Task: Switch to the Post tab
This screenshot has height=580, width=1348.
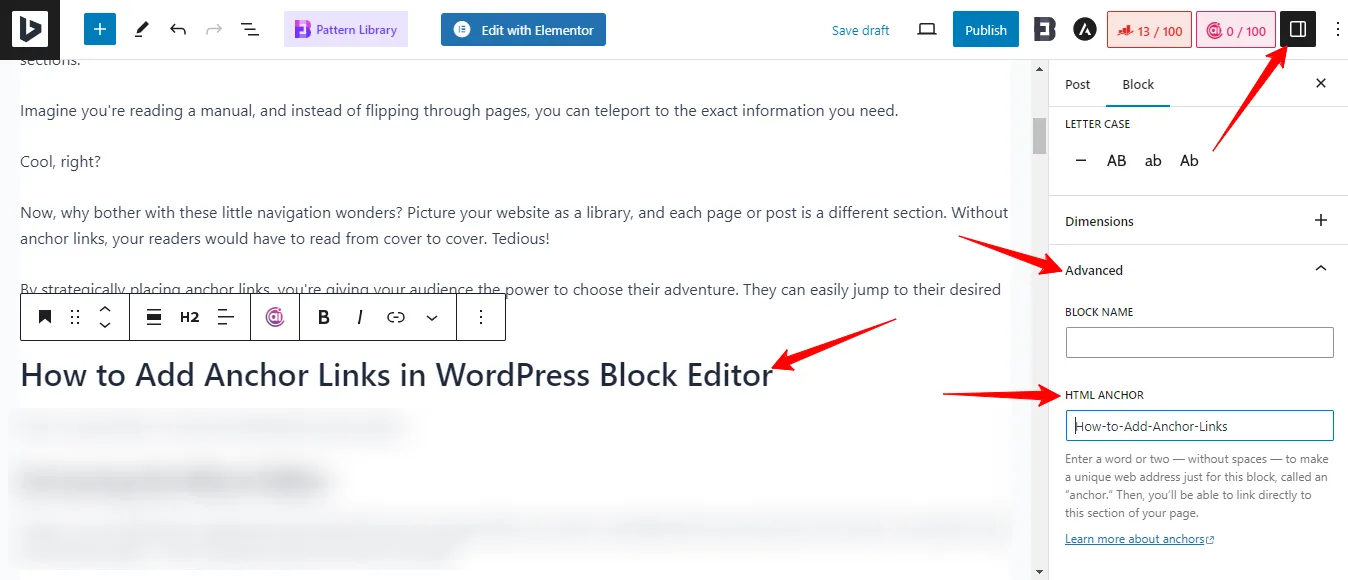Action: tap(1078, 84)
